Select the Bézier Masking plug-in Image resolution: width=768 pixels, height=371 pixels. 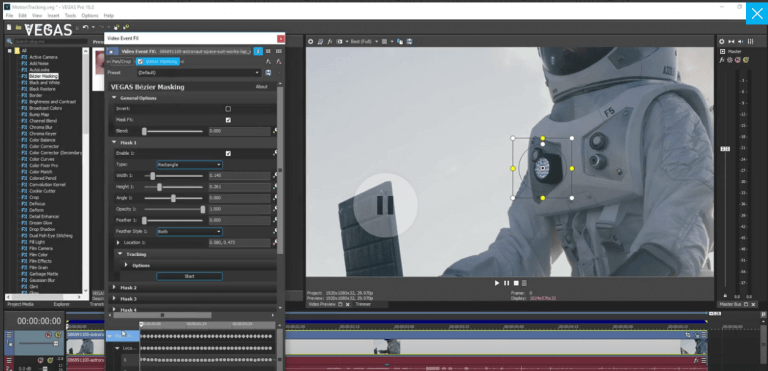pyautogui.click(x=44, y=76)
